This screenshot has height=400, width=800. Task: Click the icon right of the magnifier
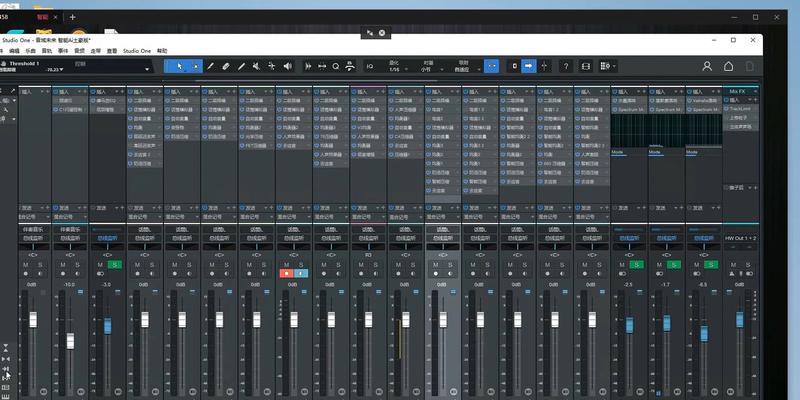(x=349, y=66)
